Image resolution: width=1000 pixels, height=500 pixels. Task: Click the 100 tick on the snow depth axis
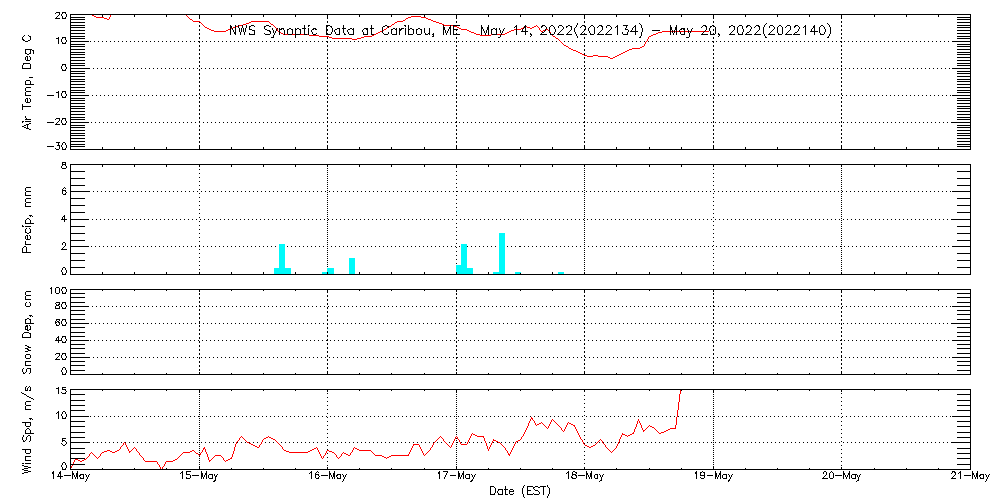tap(59, 291)
